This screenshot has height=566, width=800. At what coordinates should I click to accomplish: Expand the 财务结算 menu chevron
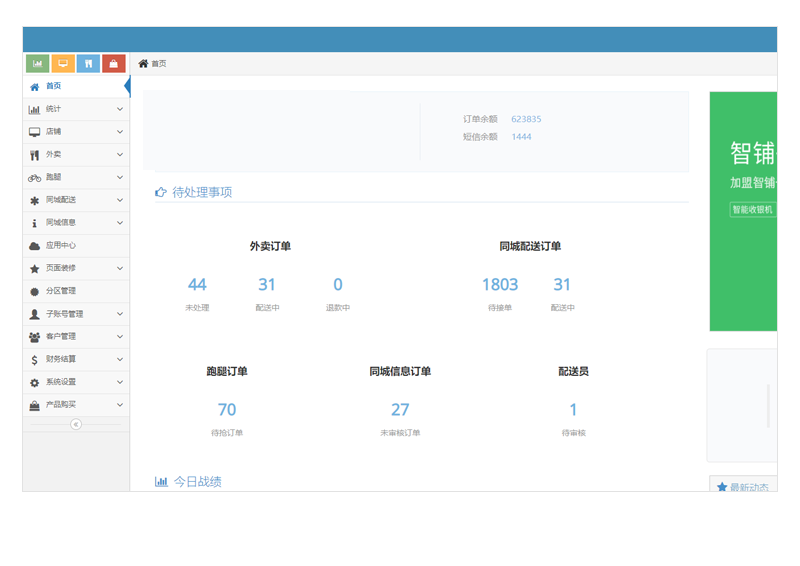[119, 359]
